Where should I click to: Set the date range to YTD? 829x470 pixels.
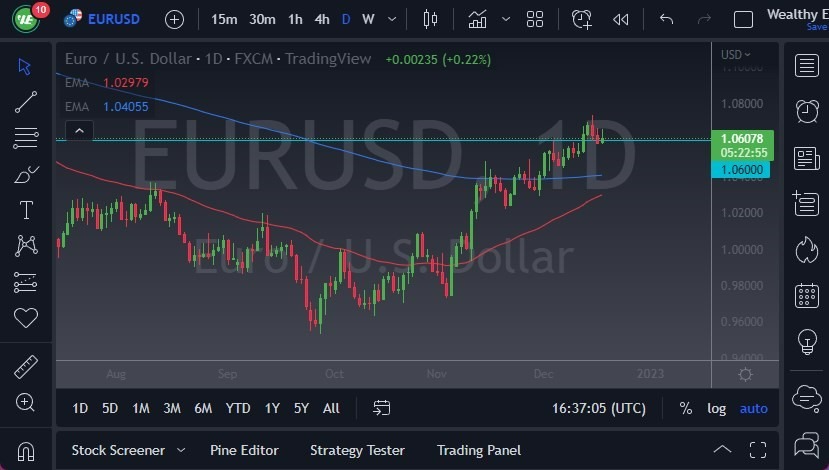point(238,408)
